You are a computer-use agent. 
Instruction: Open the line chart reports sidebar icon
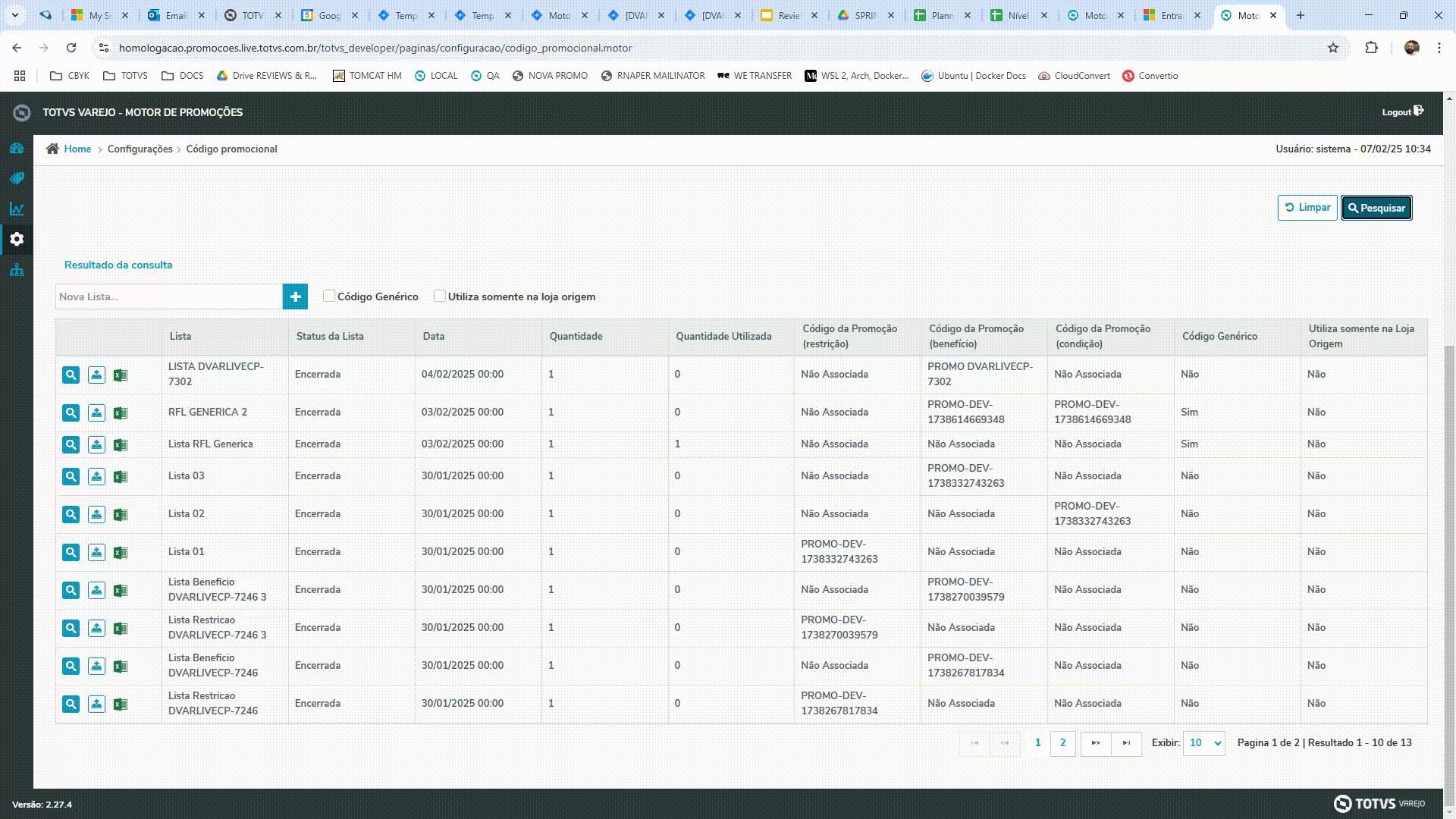[x=17, y=209]
